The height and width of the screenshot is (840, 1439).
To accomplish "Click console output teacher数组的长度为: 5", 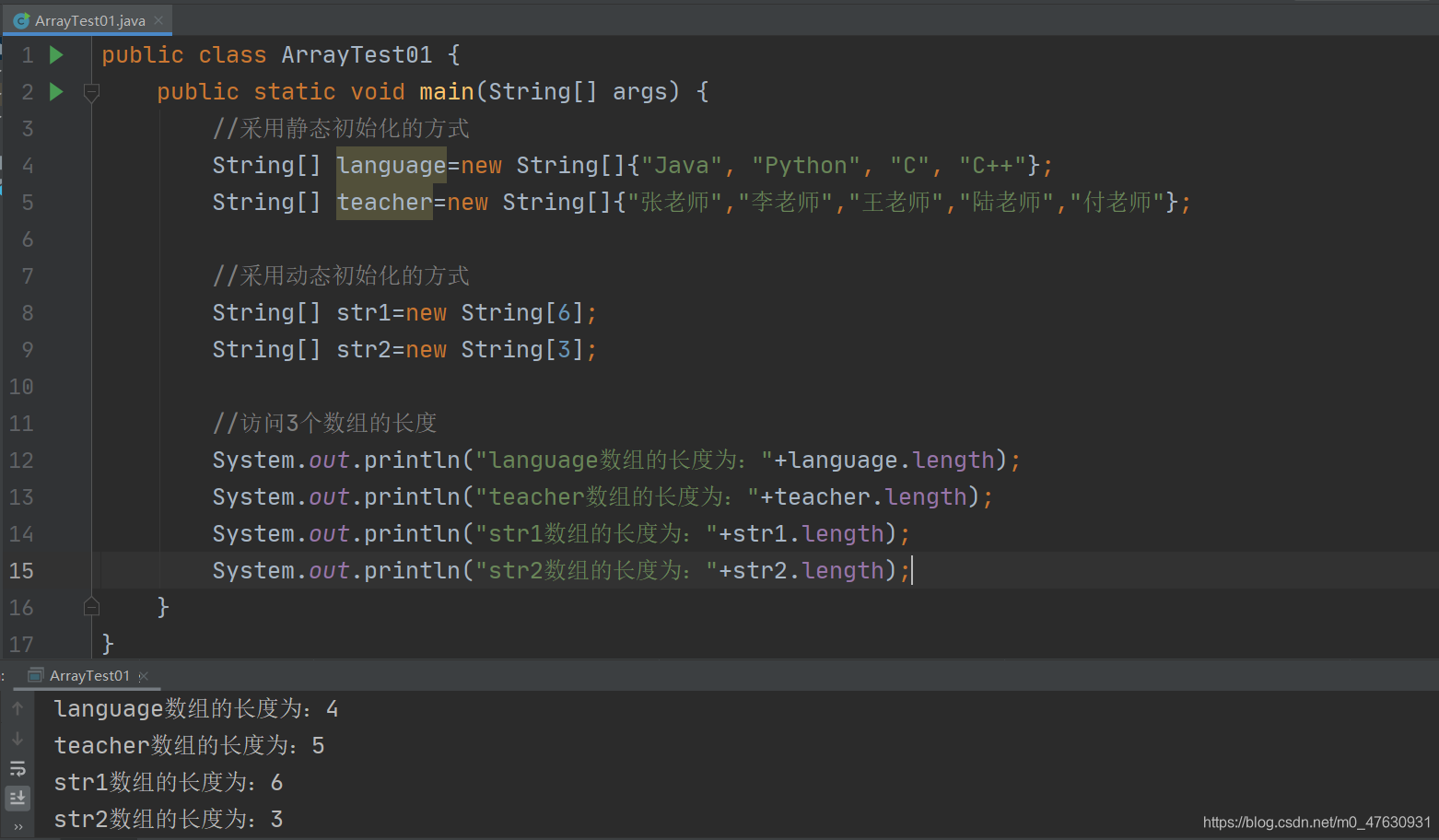I will point(189,746).
